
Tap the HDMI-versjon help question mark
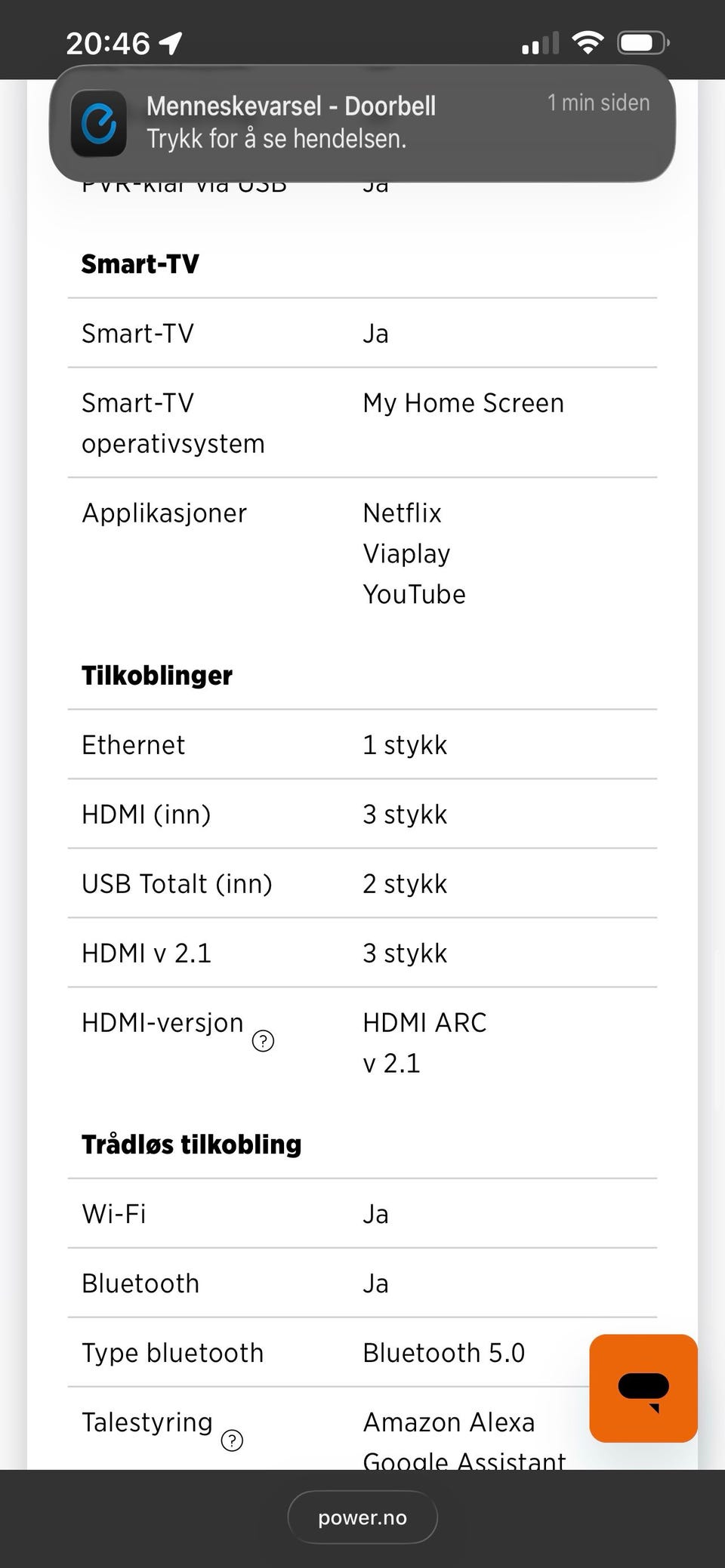pyautogui.click(x=263, y=1041)
